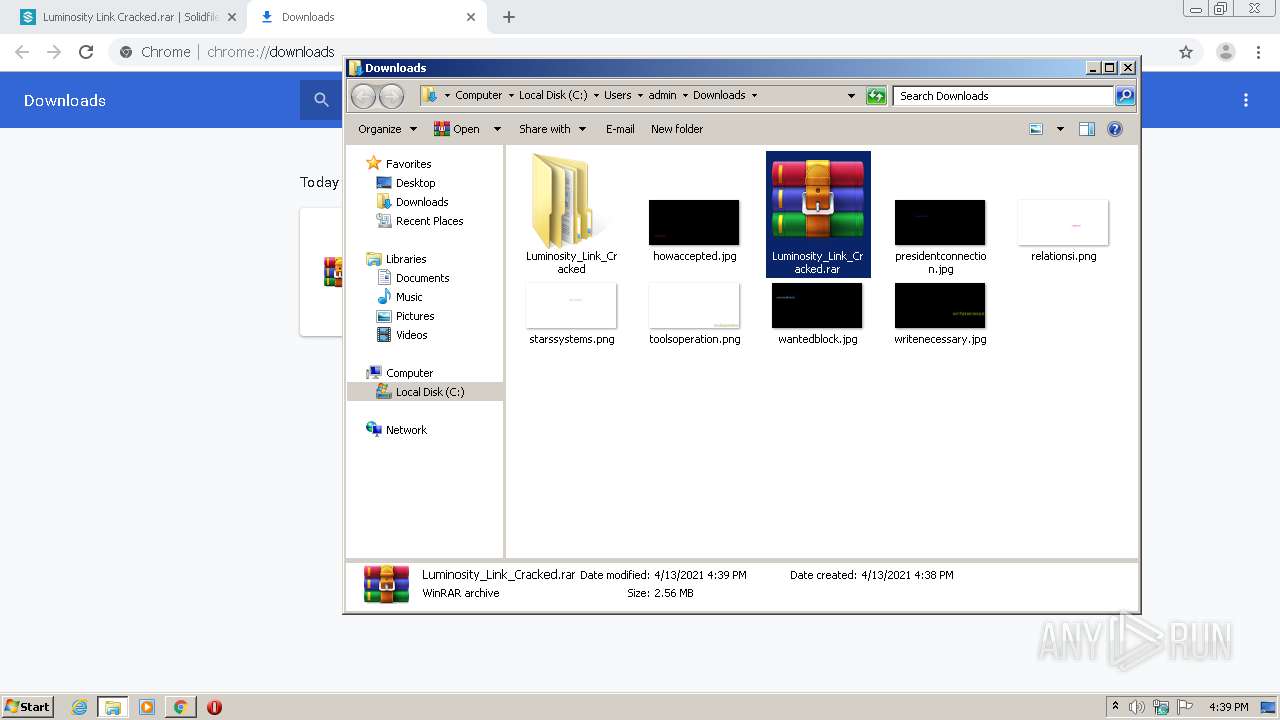Click the Explorer Back navigation arrow

click(363, 96)
